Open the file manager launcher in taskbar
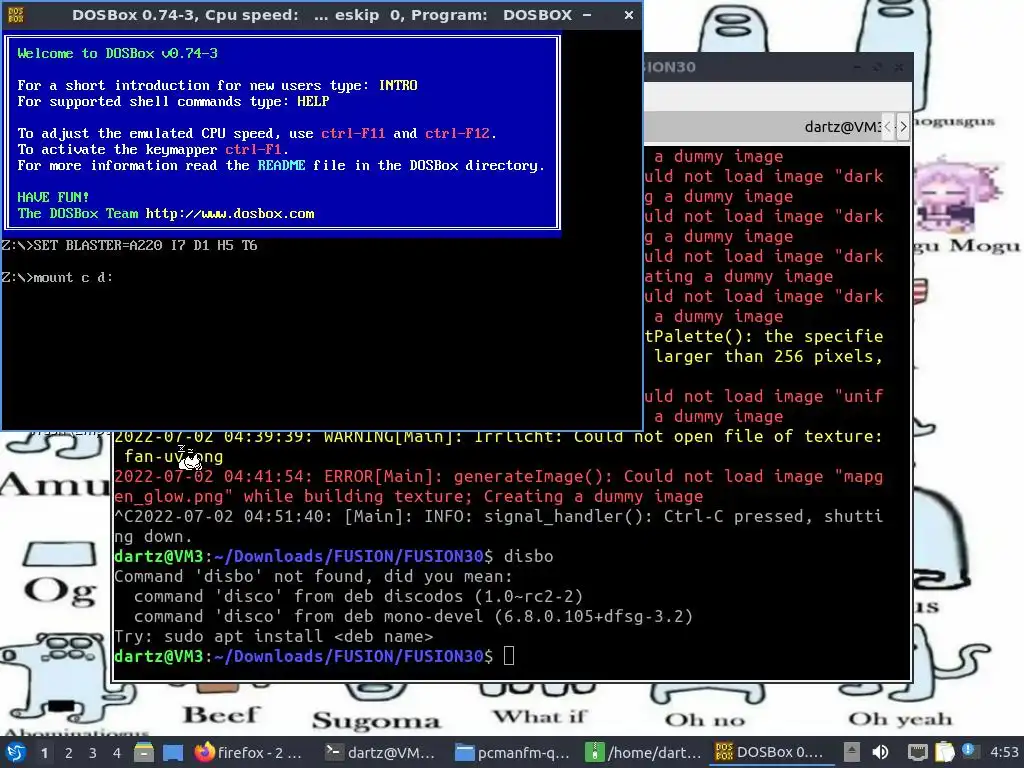 point(144,752)
